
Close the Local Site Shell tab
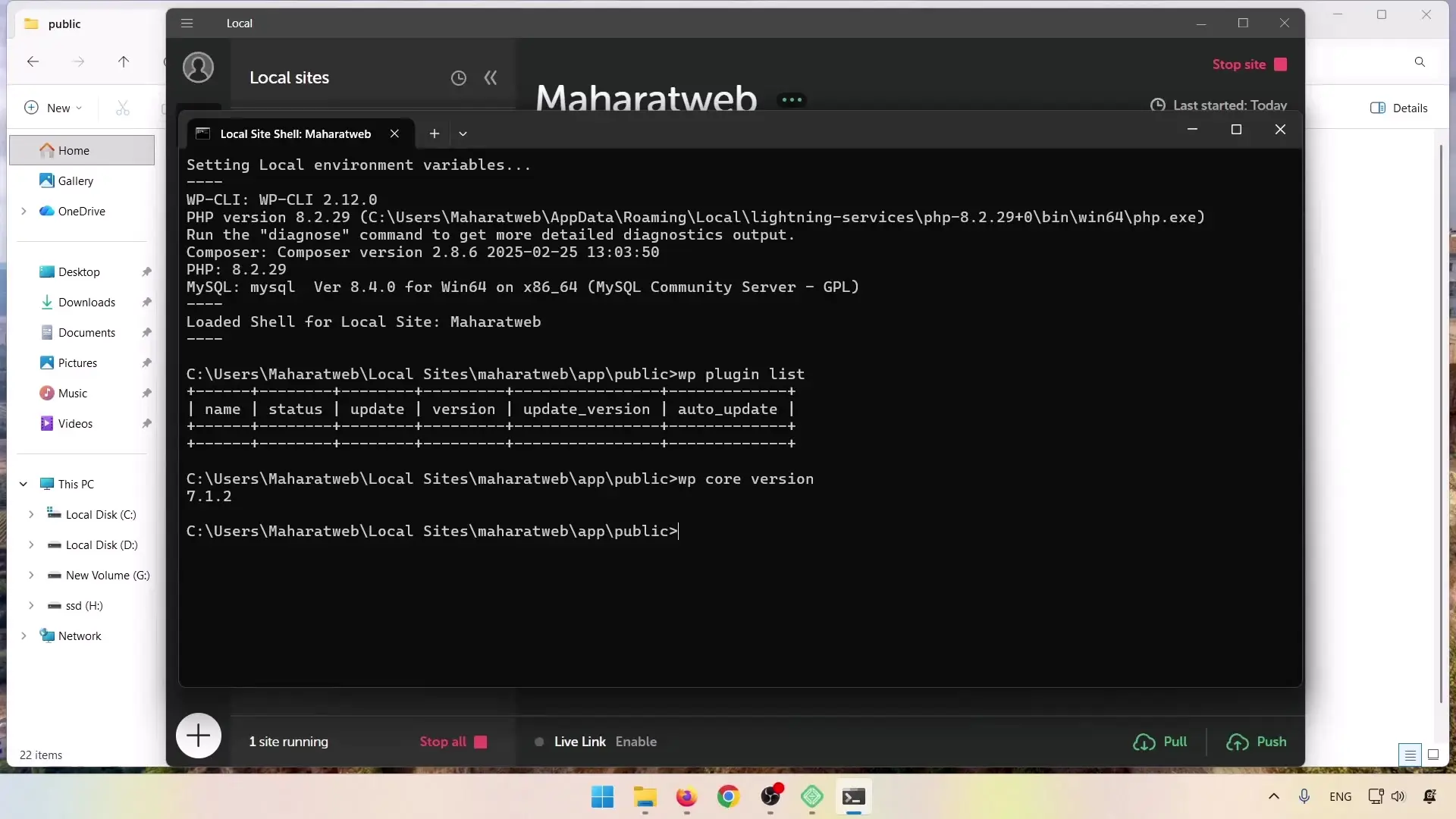394,134
